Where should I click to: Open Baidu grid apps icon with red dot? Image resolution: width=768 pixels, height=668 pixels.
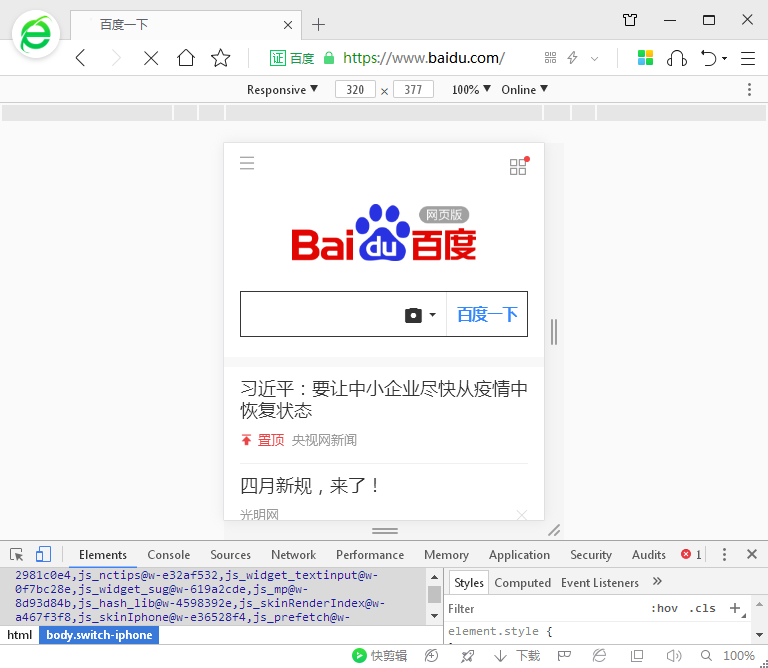(x=519, y=166)
